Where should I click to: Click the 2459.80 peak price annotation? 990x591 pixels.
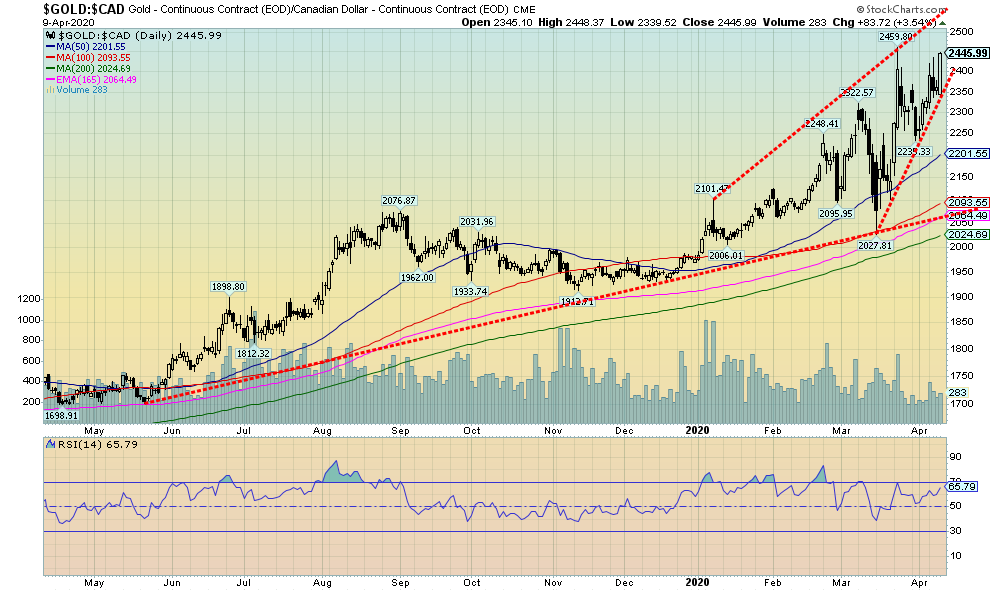[x=896, y=37]
